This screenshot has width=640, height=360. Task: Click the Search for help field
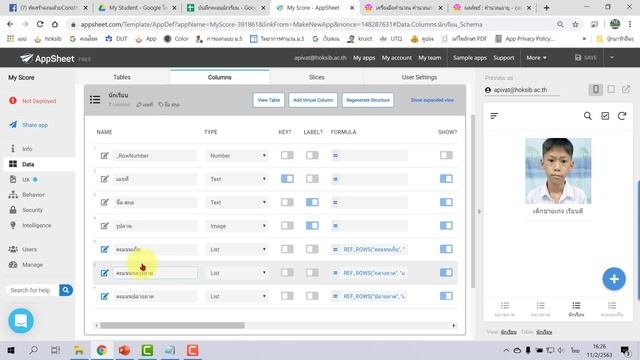pos(33,290)
